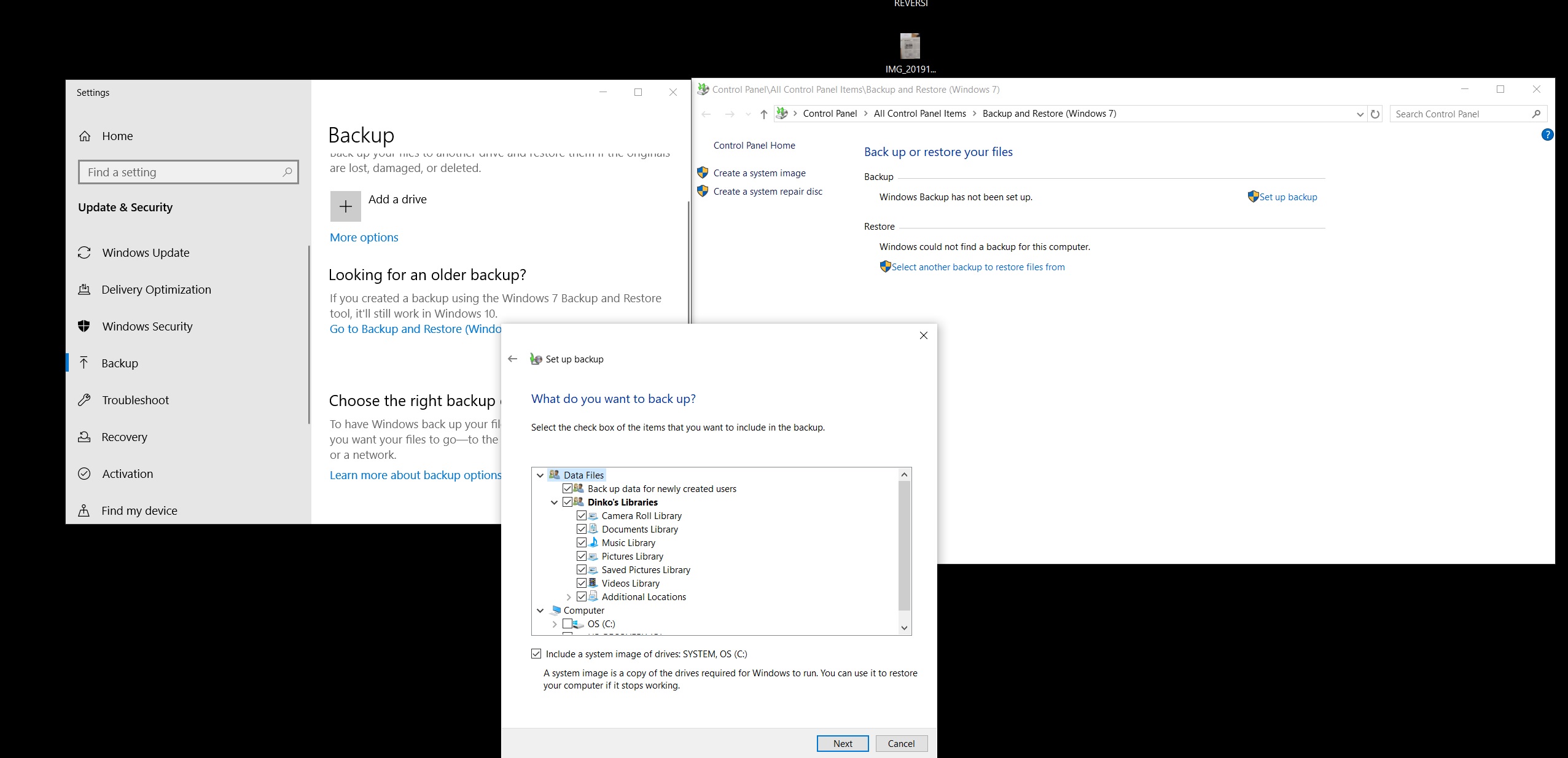
Task: Uncheck Include a system image of drives
Action: pos(536,654)
